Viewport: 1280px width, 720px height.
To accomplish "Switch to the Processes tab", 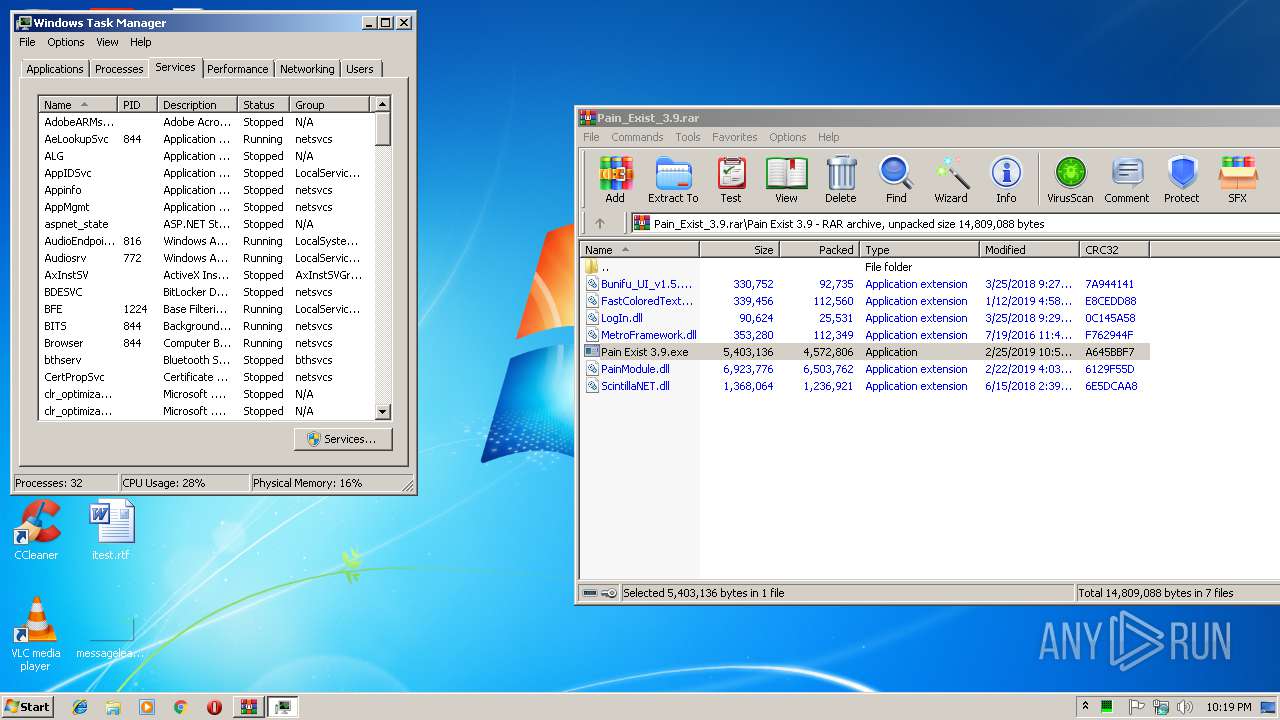I will 119,69.
